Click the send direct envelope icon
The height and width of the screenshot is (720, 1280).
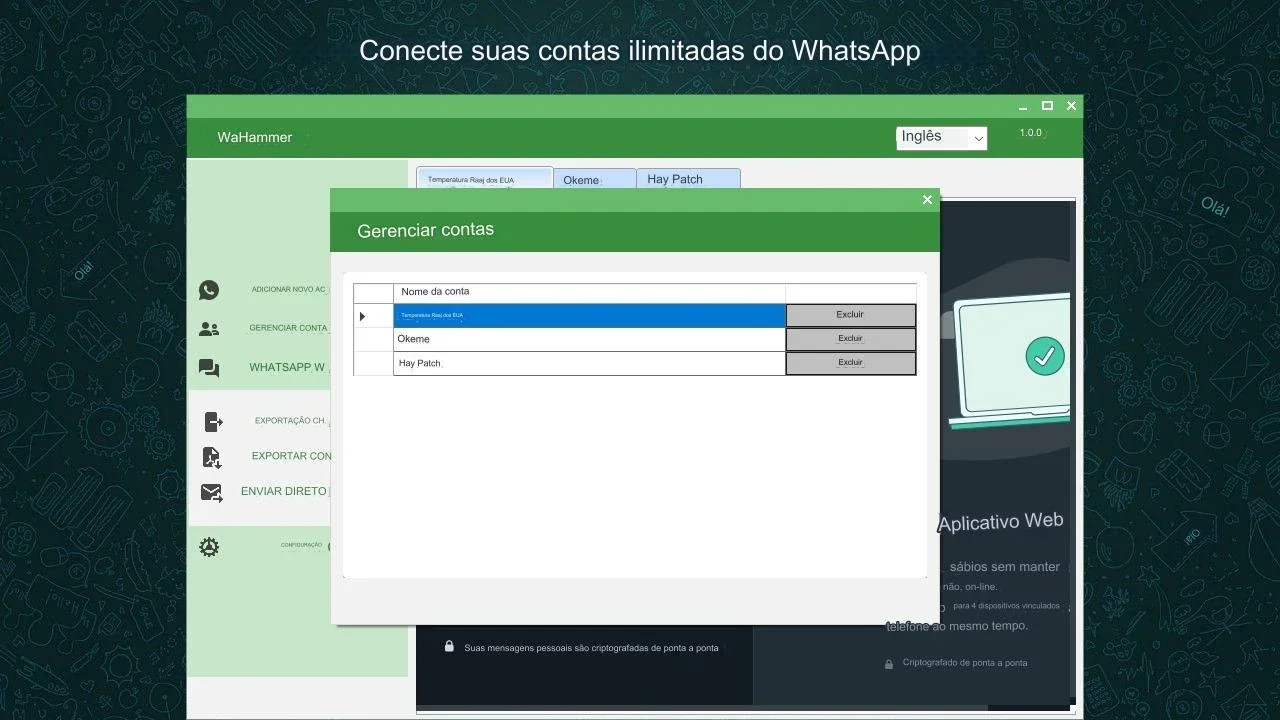pyautogui.click(x=212, y=492)
